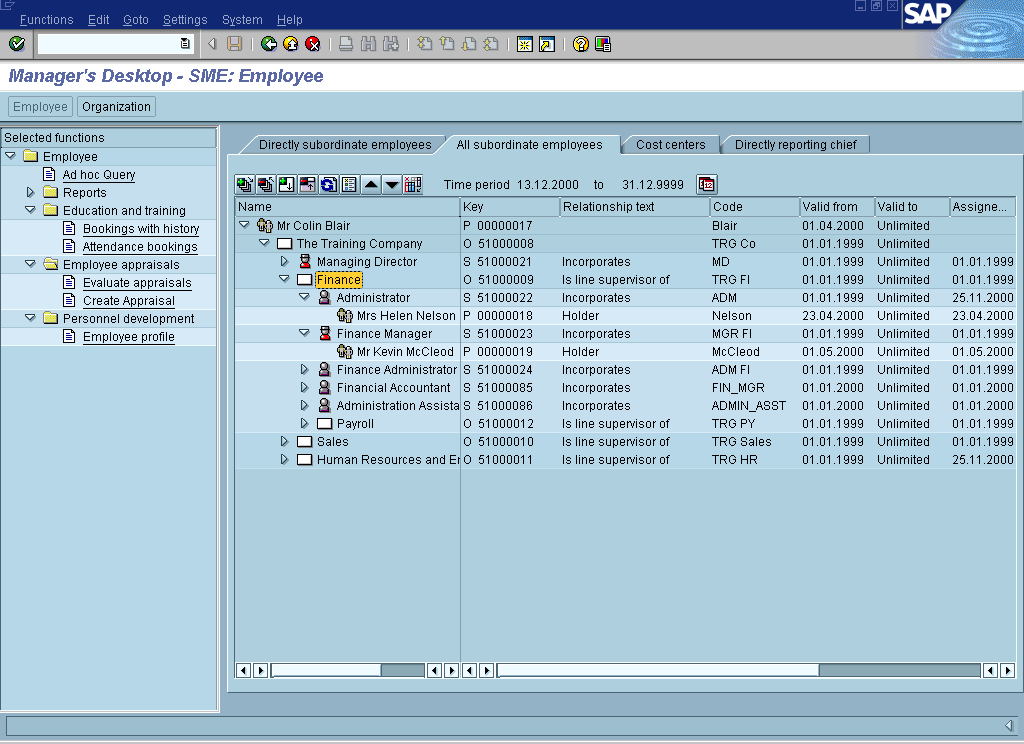Switch to the Cost centers tab
Screen dimensions: 1024x744
click(671, 145)
